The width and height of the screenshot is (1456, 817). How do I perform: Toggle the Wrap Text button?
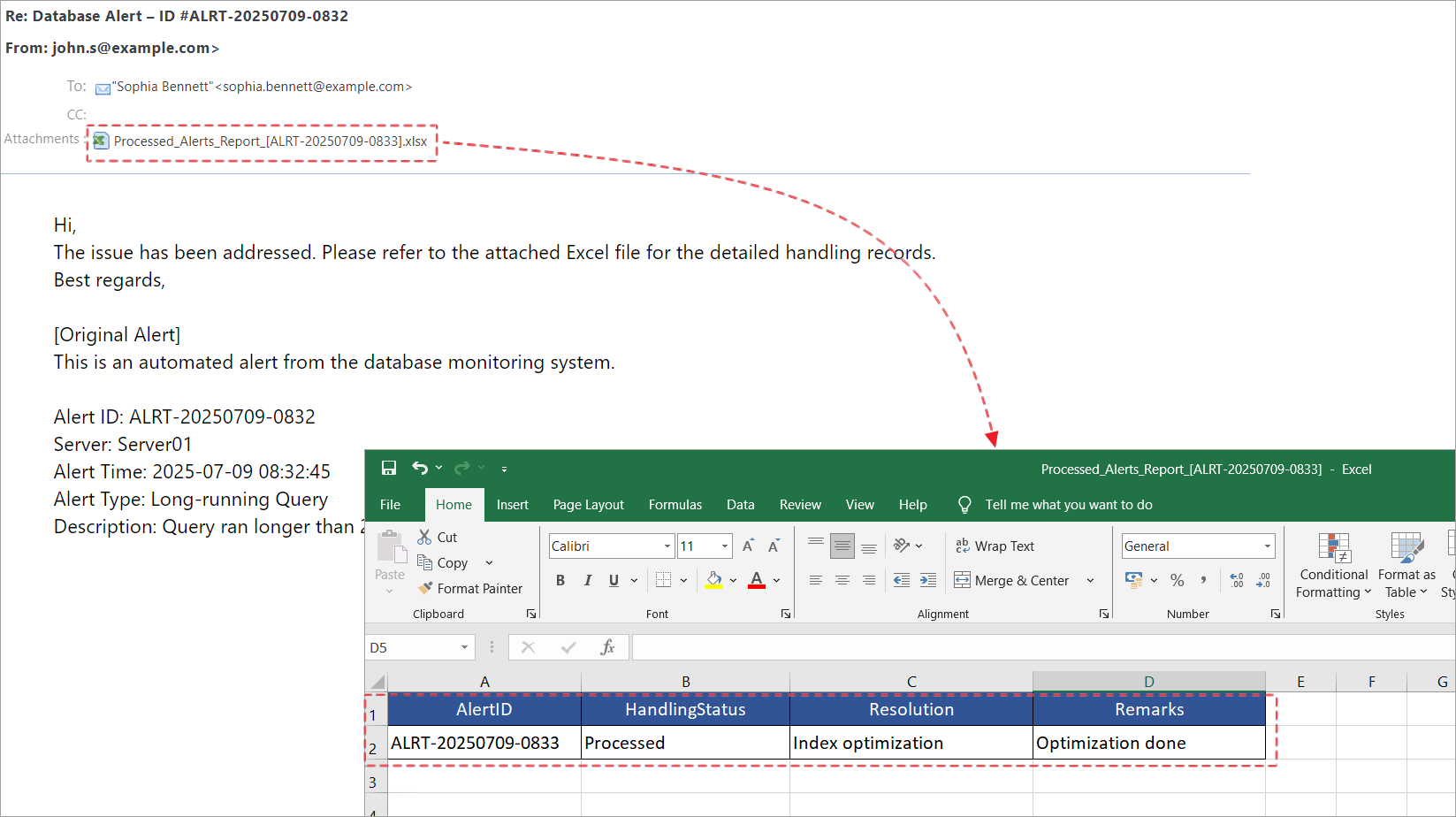pos(995,546)
